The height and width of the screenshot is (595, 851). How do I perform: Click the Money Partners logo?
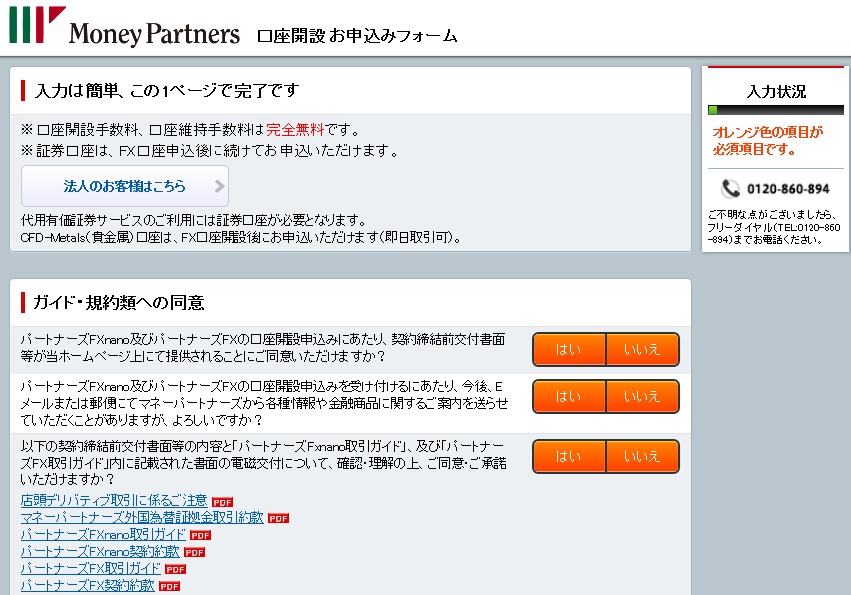coord(124,27)
